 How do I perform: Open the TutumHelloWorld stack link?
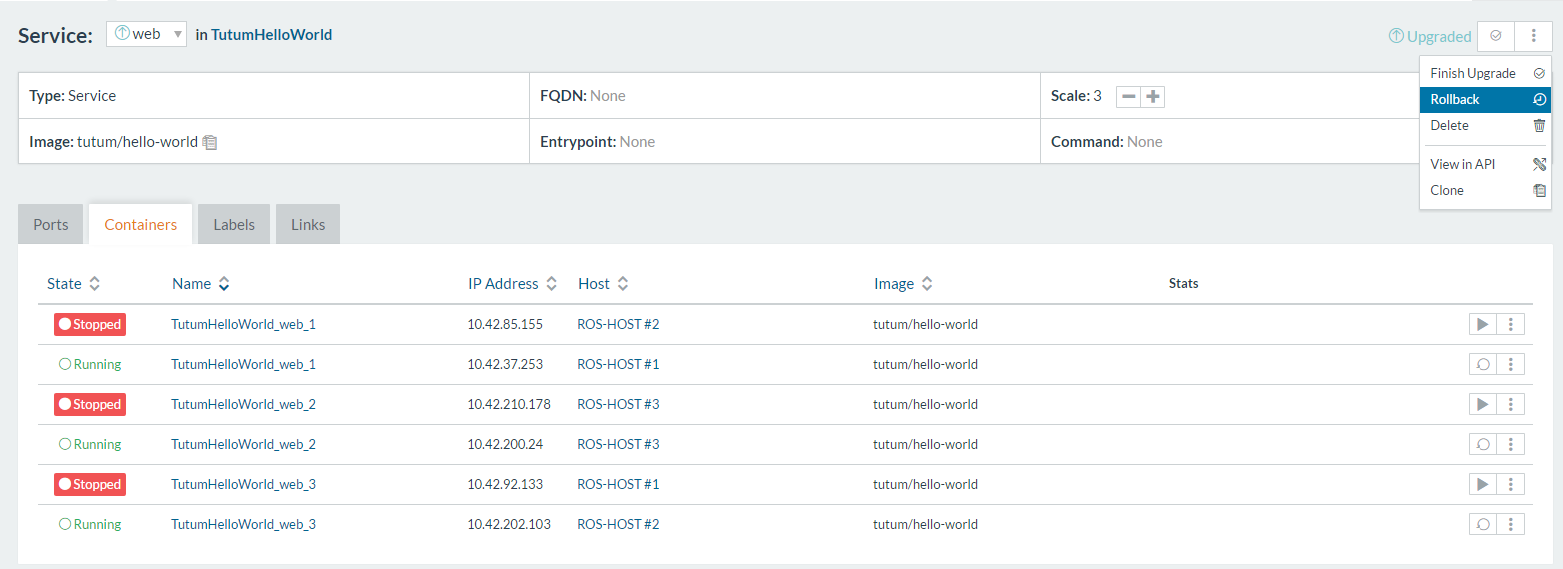point(271,35)
